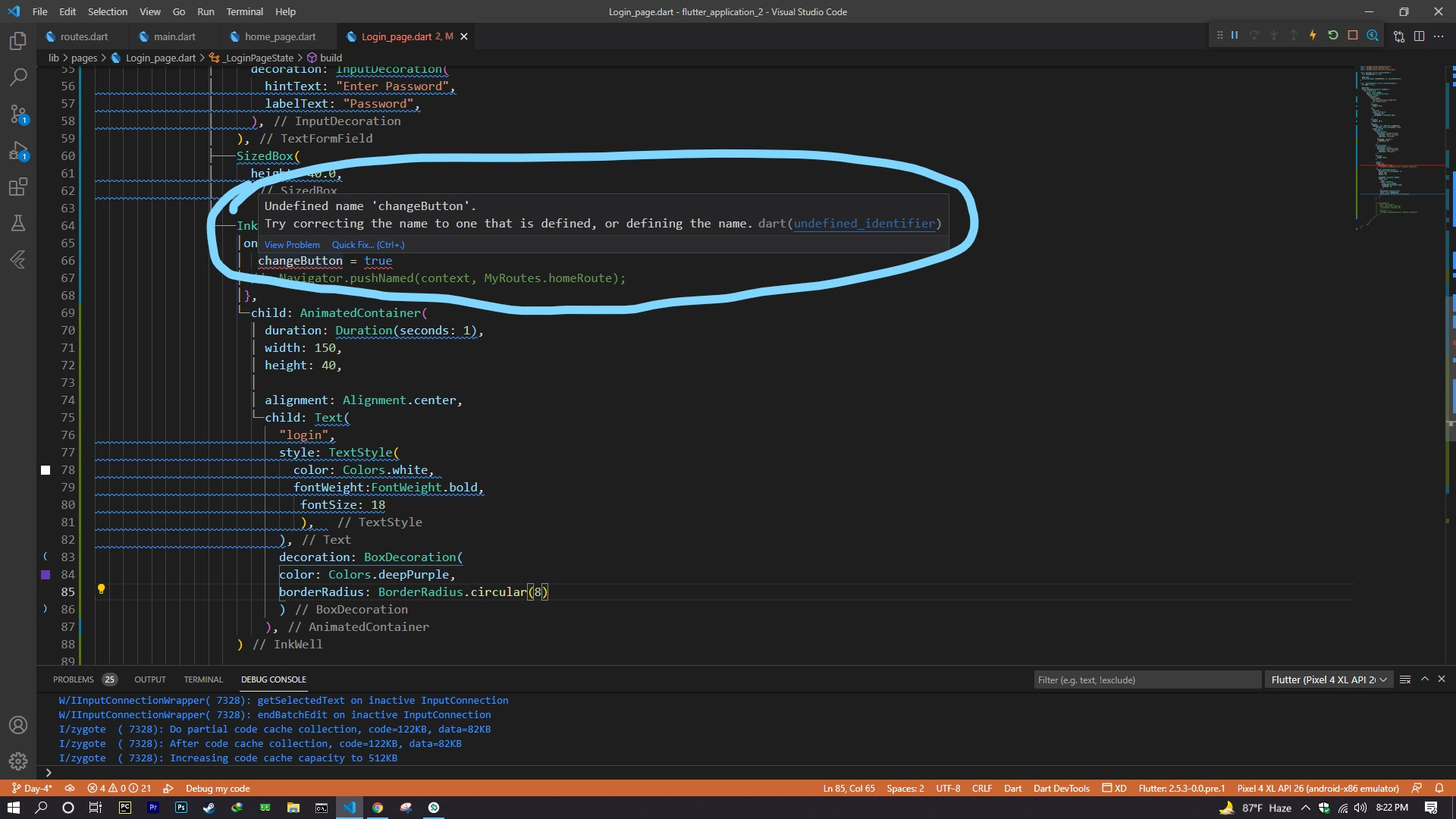Split the editor to the right
The width and height of the screenshot is (1456, 819).
point(1420,36)
